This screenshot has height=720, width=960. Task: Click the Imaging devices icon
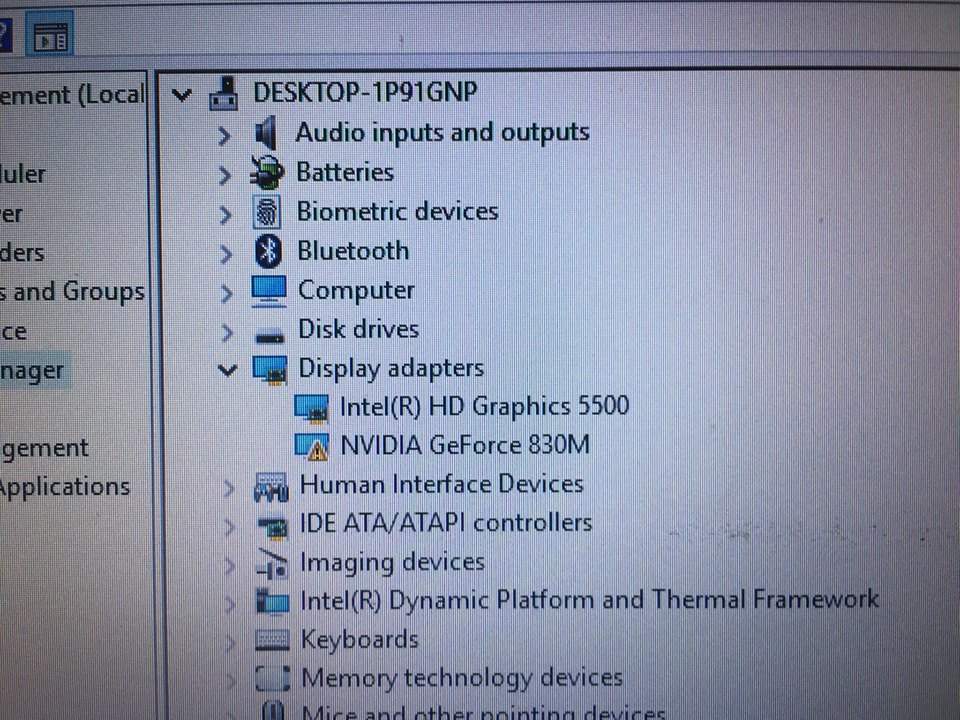[272, 564]
